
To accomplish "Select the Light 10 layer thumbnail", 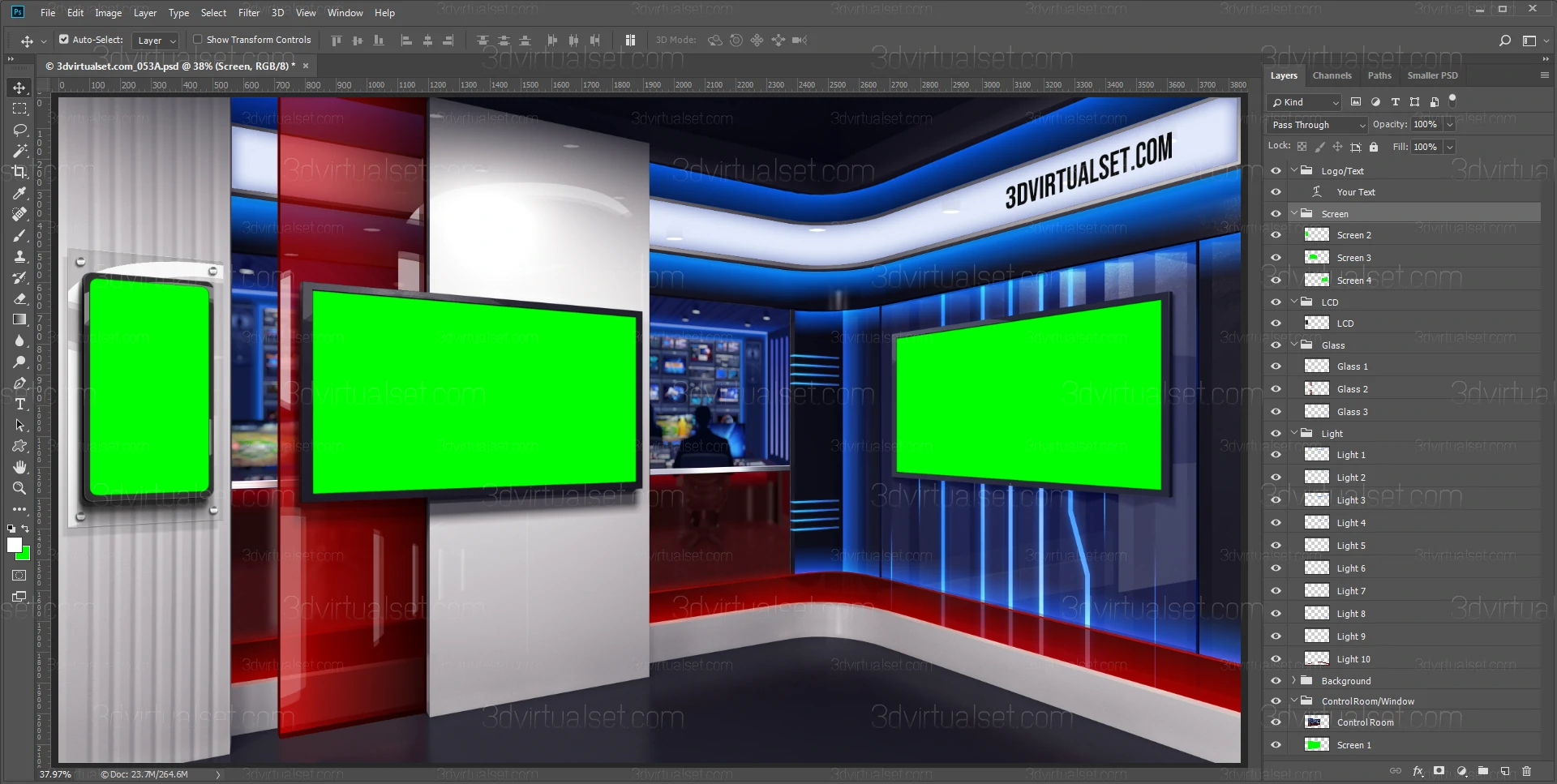I will coord(1316,658).
